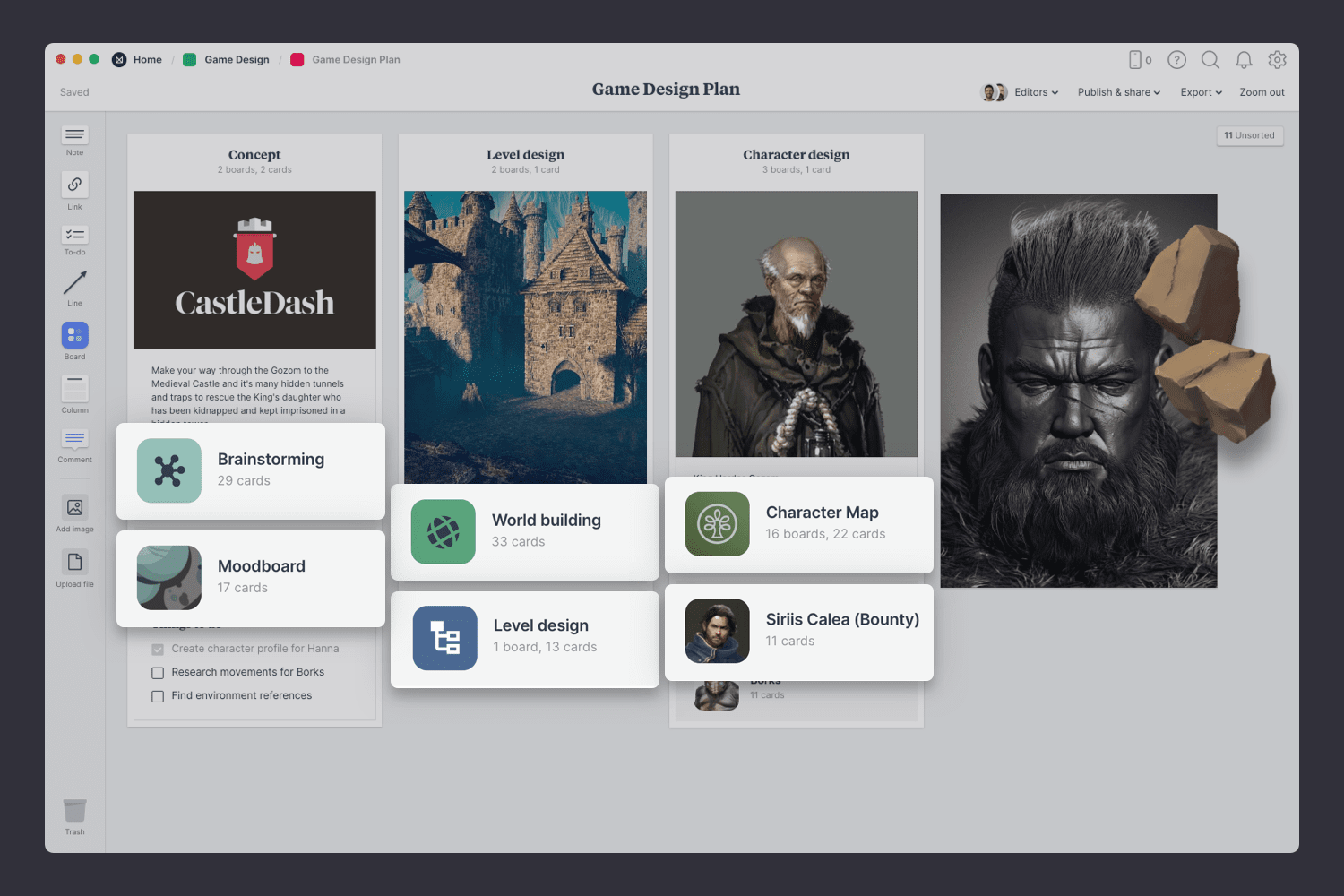
Task: Uncheck Create character profile for Hanna
Action: [x=158, y=650]
